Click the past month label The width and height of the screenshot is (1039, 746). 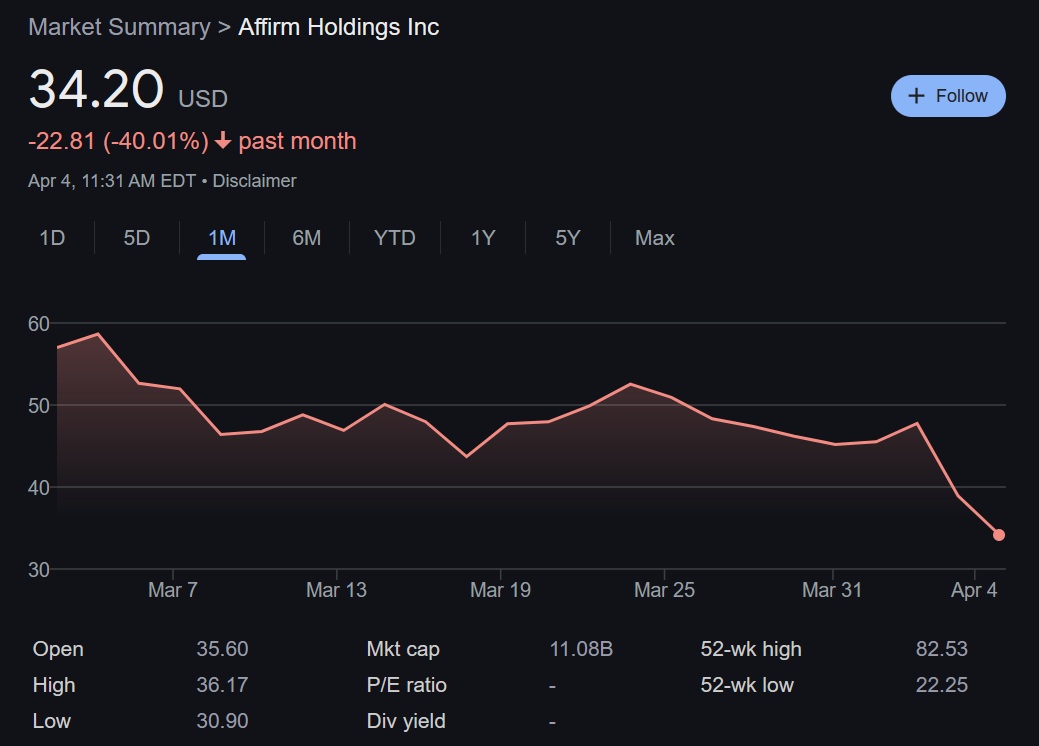tap(298, 141)
